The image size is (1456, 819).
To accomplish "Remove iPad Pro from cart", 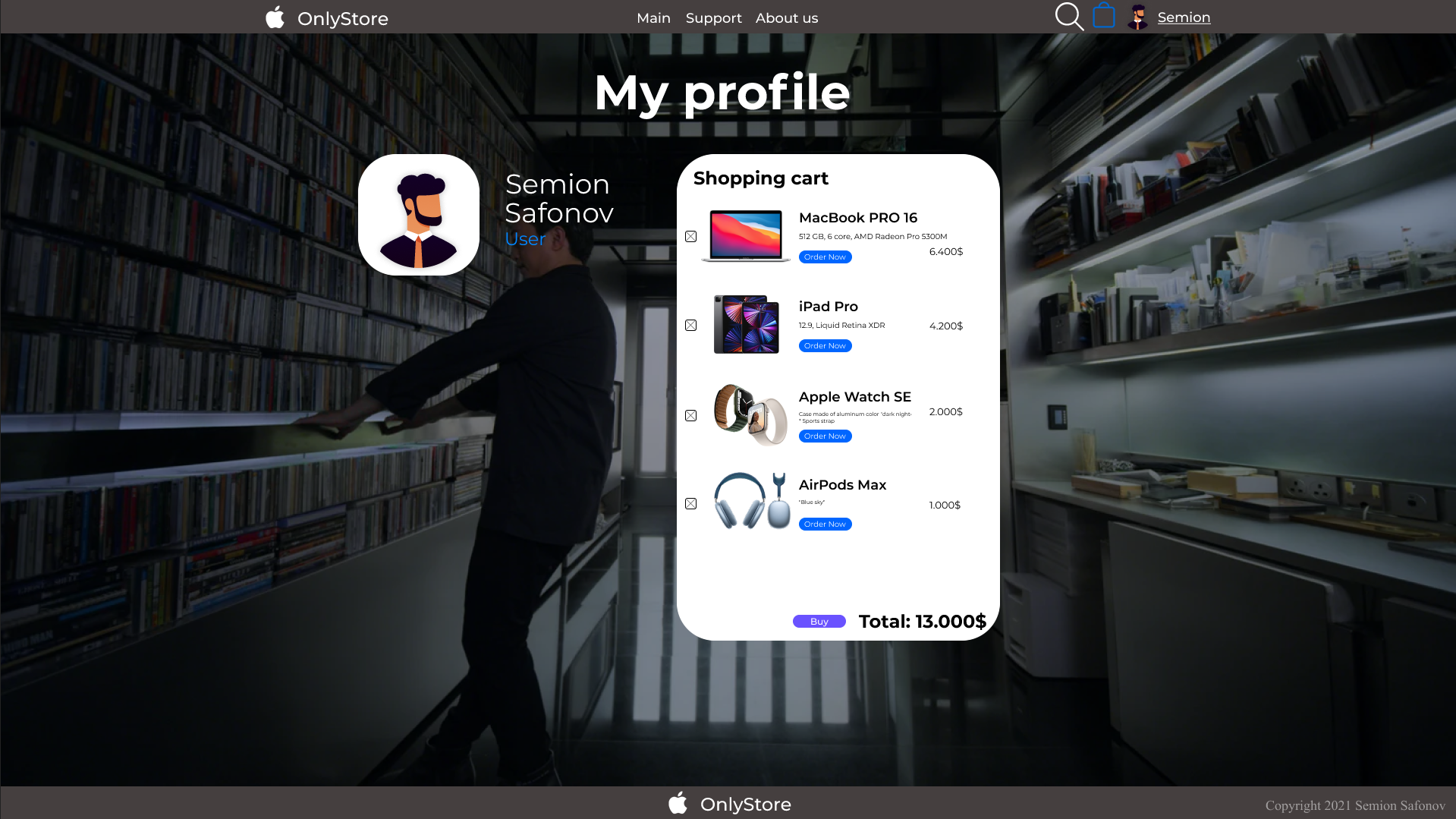I will click(x=690, y=326).
